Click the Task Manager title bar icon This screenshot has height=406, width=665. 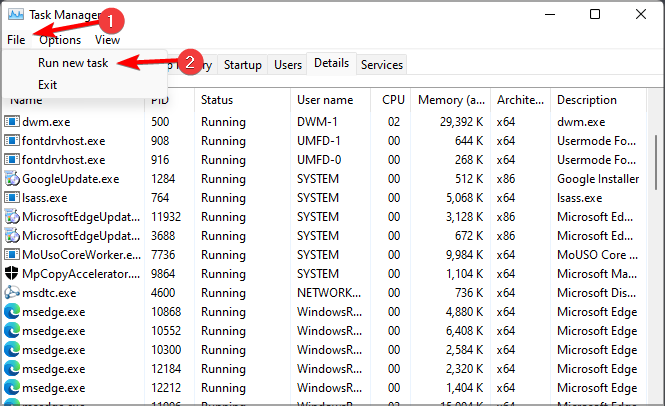pyautogui.click(x=15, y=15)
